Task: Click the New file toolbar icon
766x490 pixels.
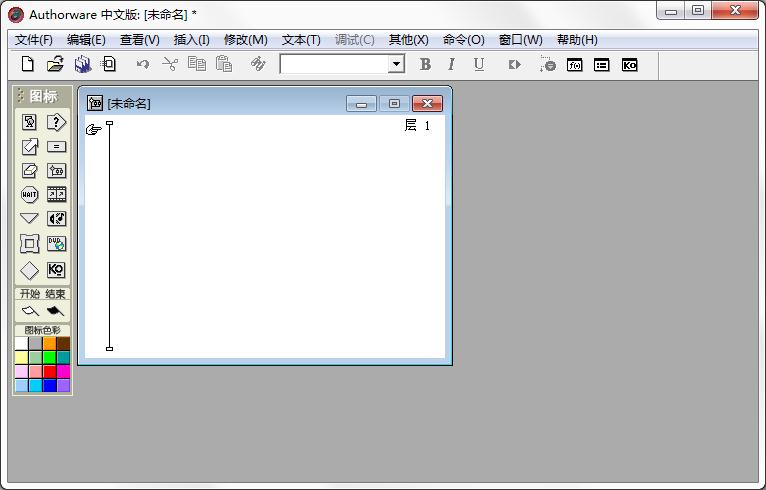Action: point(28,64)
